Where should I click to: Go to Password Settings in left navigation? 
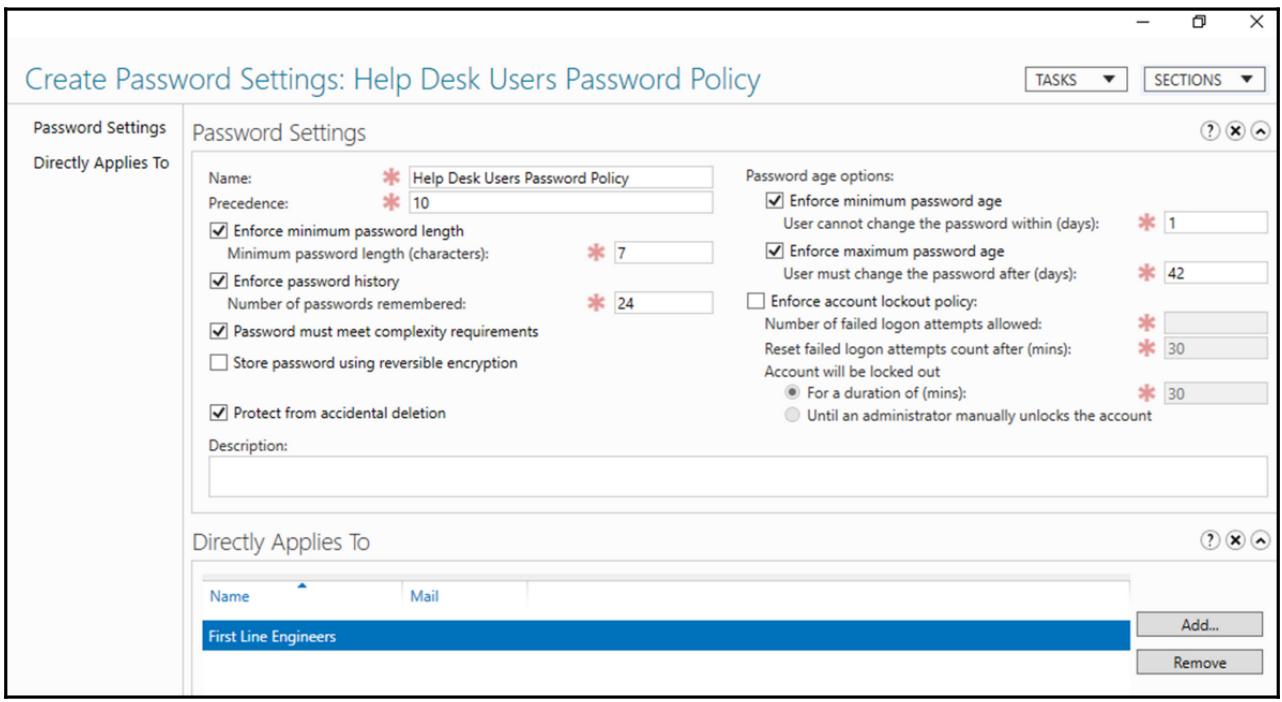pos(99,128)
